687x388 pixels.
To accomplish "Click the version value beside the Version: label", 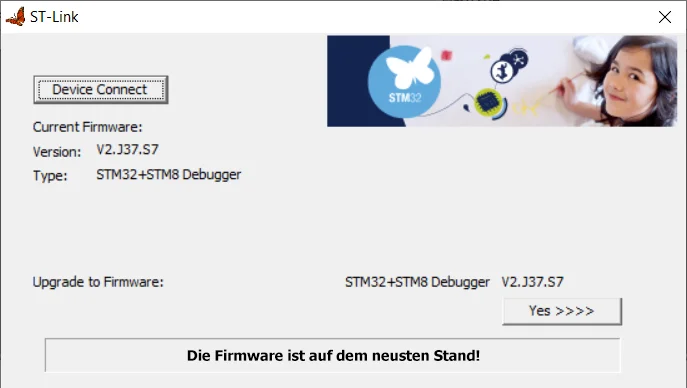I will tap(127, 150).
